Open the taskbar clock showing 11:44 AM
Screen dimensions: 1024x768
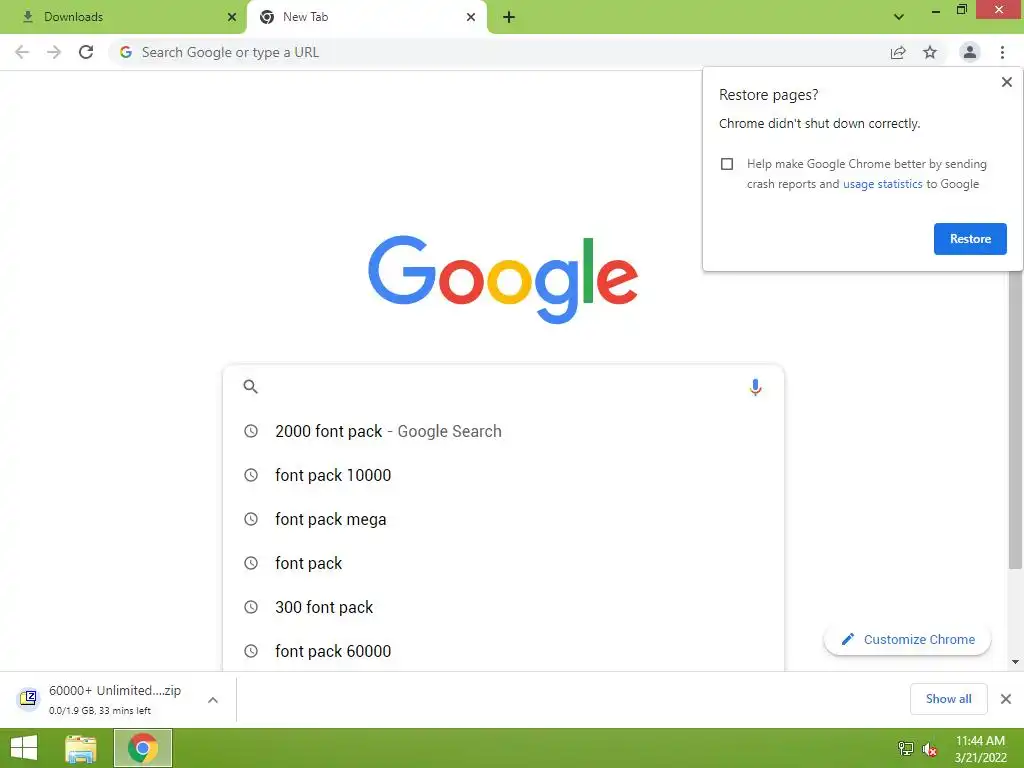980,748
